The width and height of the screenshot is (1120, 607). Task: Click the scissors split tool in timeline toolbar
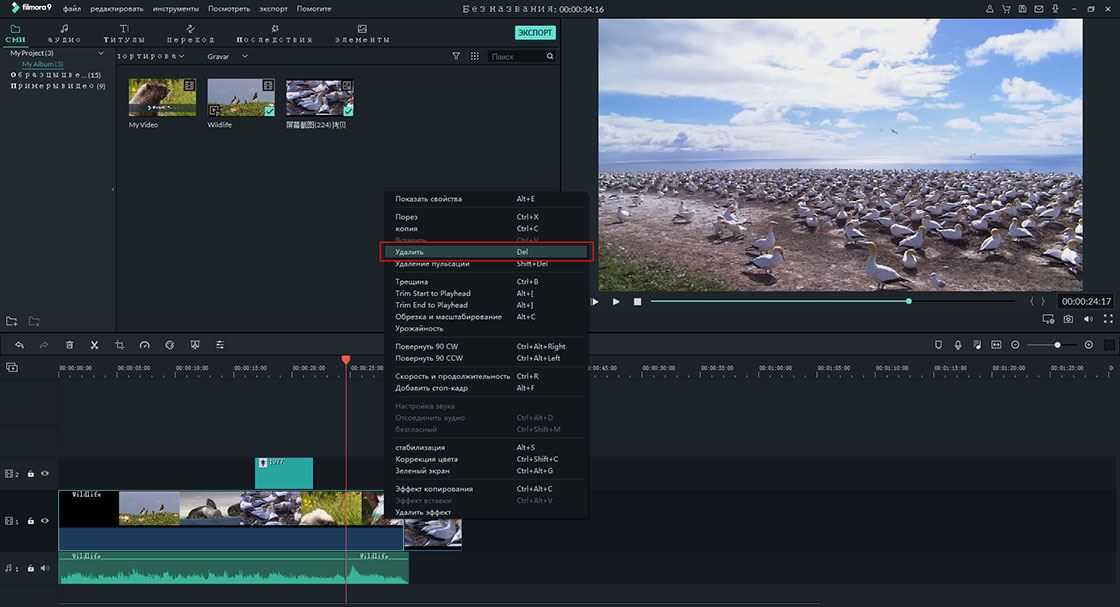coord(94,345)
